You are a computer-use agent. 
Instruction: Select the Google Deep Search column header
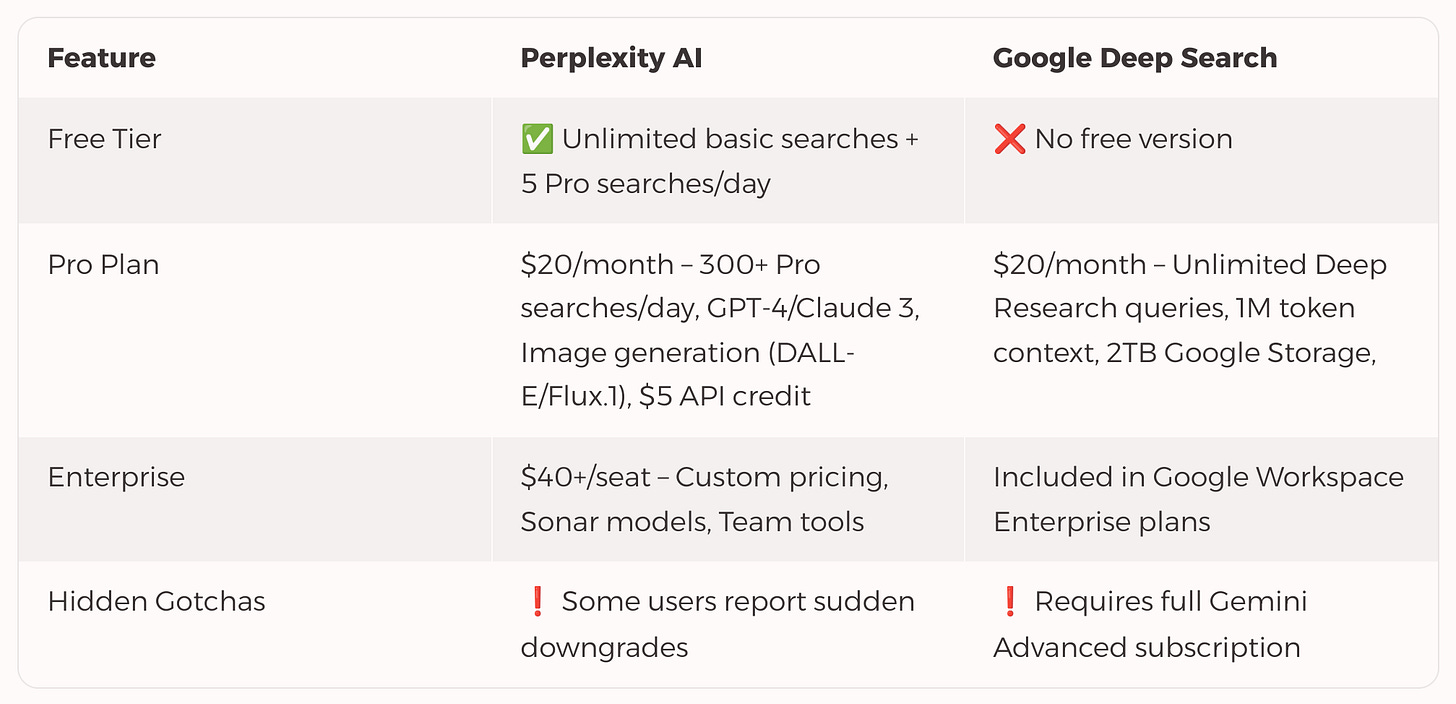(1135, 58)
